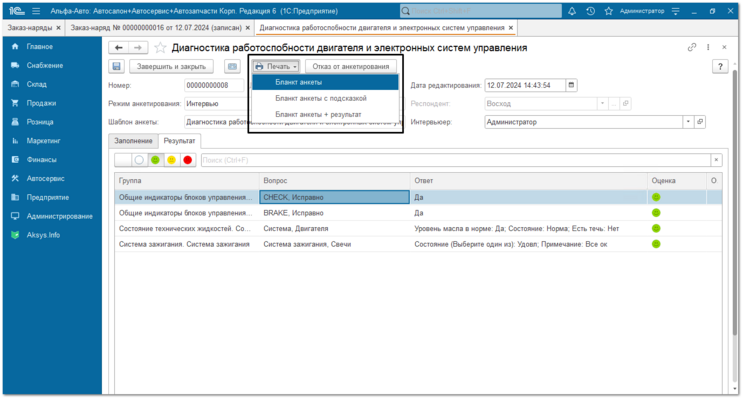Screen dimensions: 743x399
Task: Click the copy link chain icon
Action: click(692, 47)
